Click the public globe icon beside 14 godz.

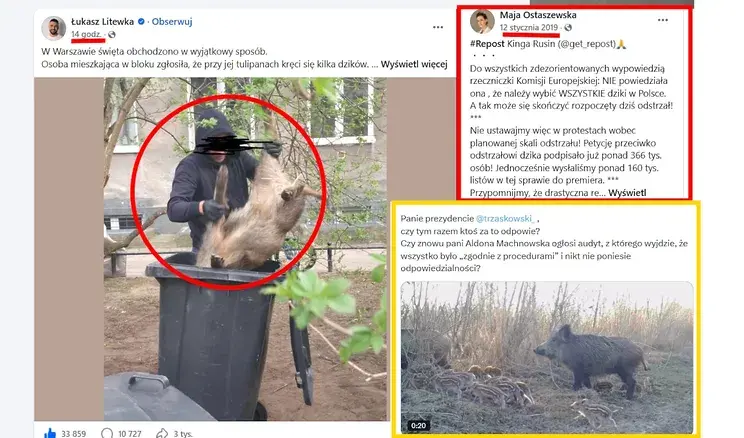pyautogui.click(x=112, y=34)
